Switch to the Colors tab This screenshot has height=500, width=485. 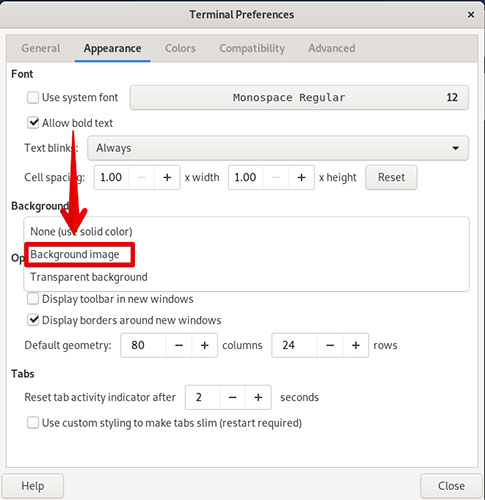[180, 48]
